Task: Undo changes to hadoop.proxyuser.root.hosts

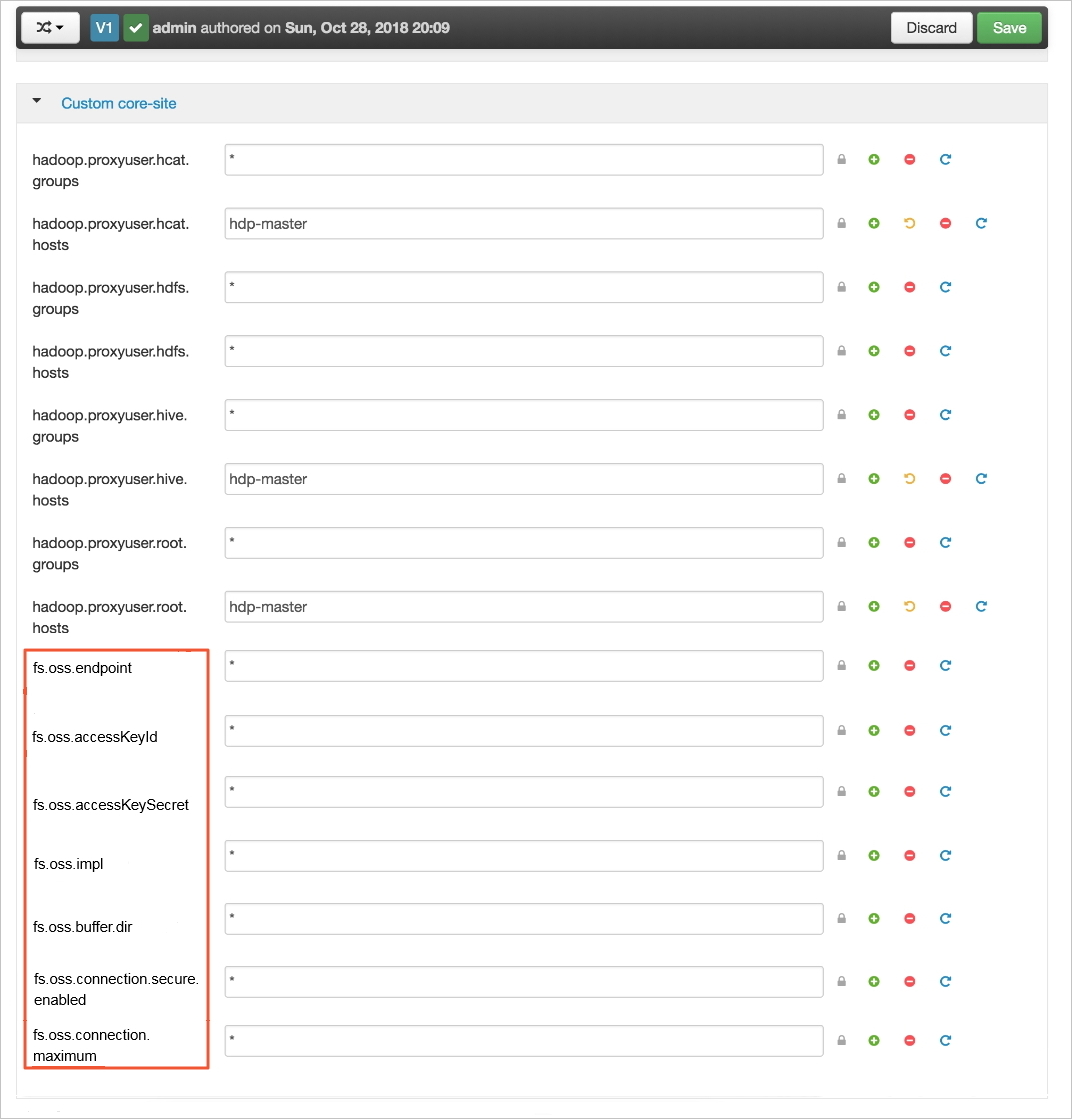Action: point(909,607)
